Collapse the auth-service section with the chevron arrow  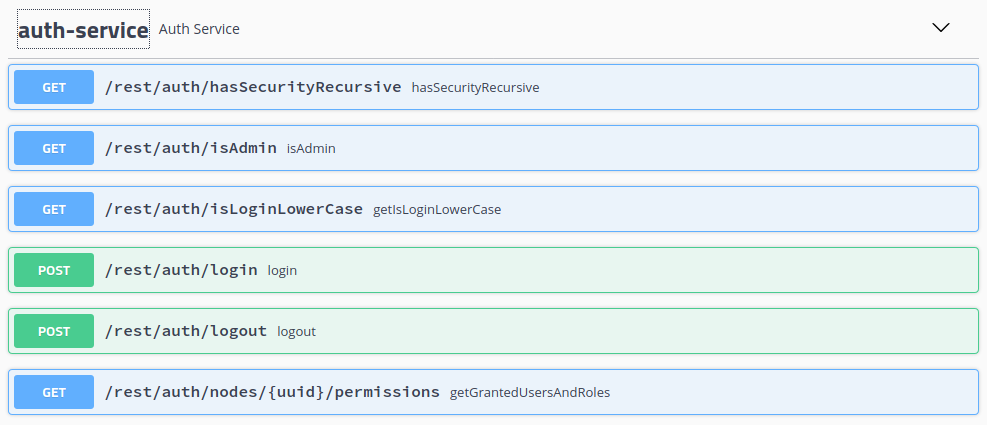940,28
